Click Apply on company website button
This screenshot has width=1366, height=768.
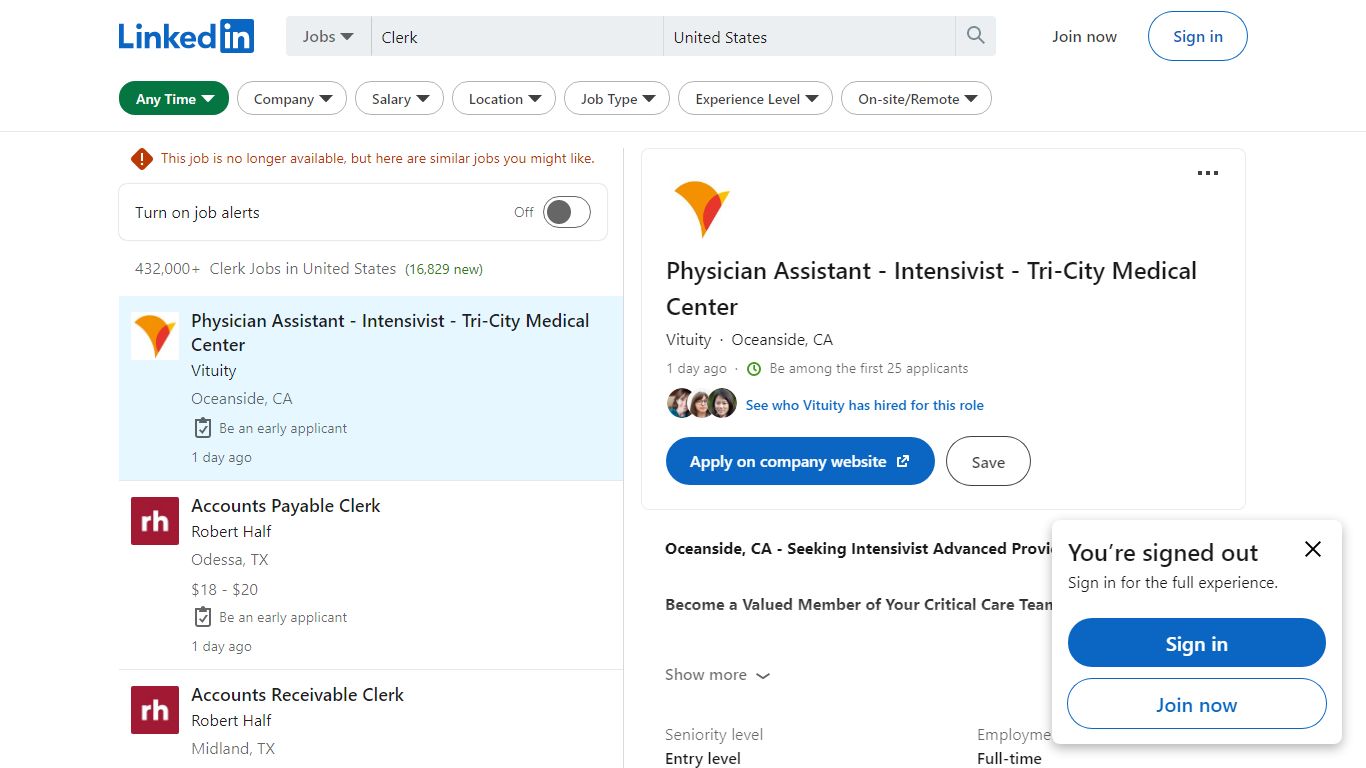click(x=800, y=462)
